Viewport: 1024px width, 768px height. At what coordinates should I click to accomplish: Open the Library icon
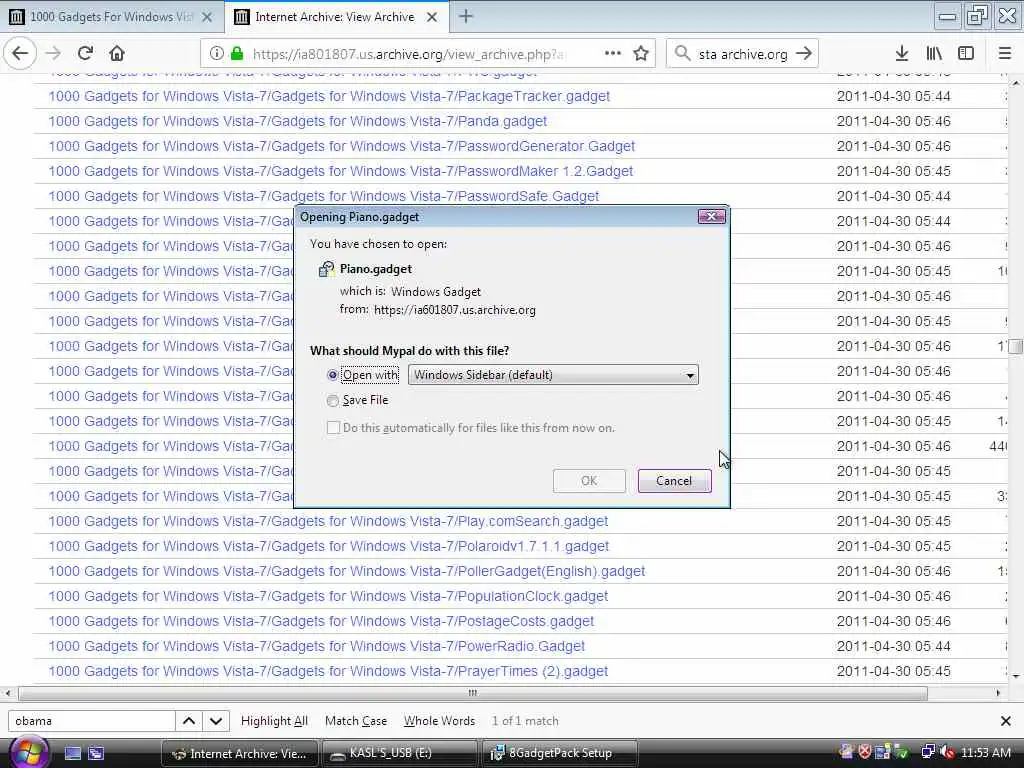934,54
